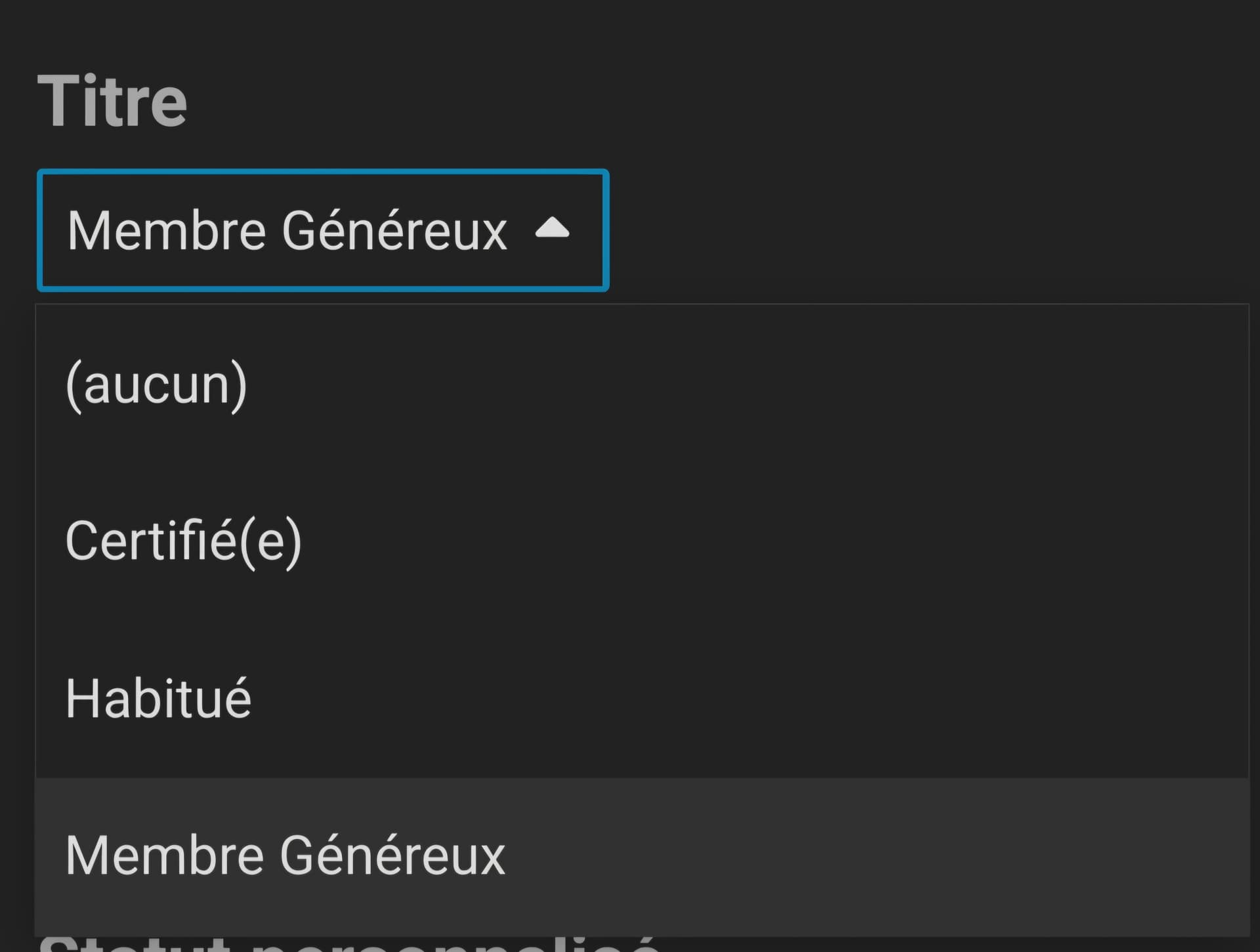Image resolution: width=1260 pixels, height=952 pixels.
Task: Set title to none with (aucun)
Action: click(156, 386)
